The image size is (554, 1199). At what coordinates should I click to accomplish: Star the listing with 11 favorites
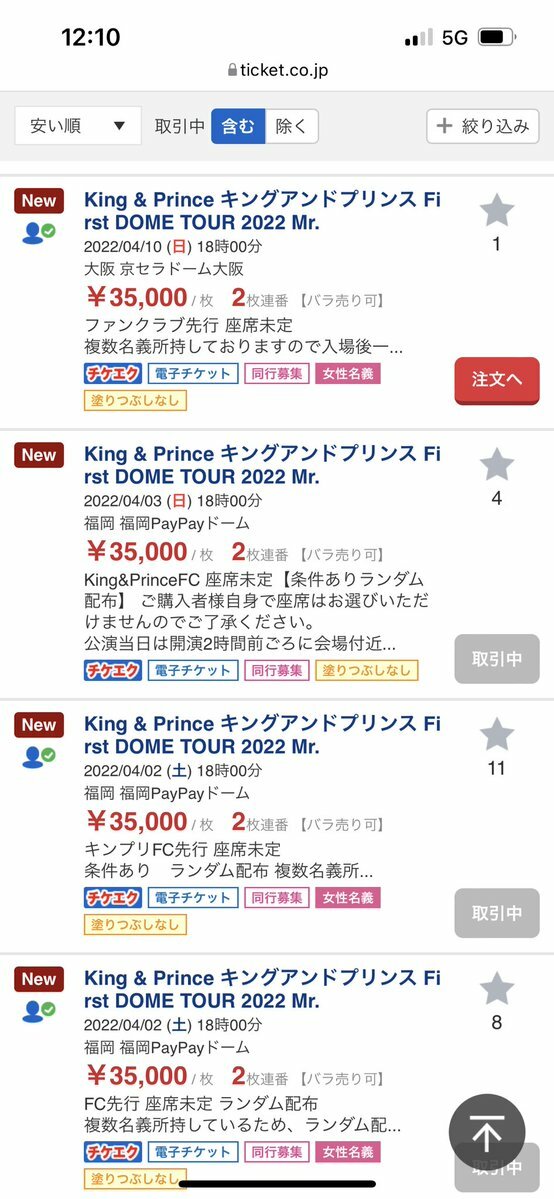497,734
